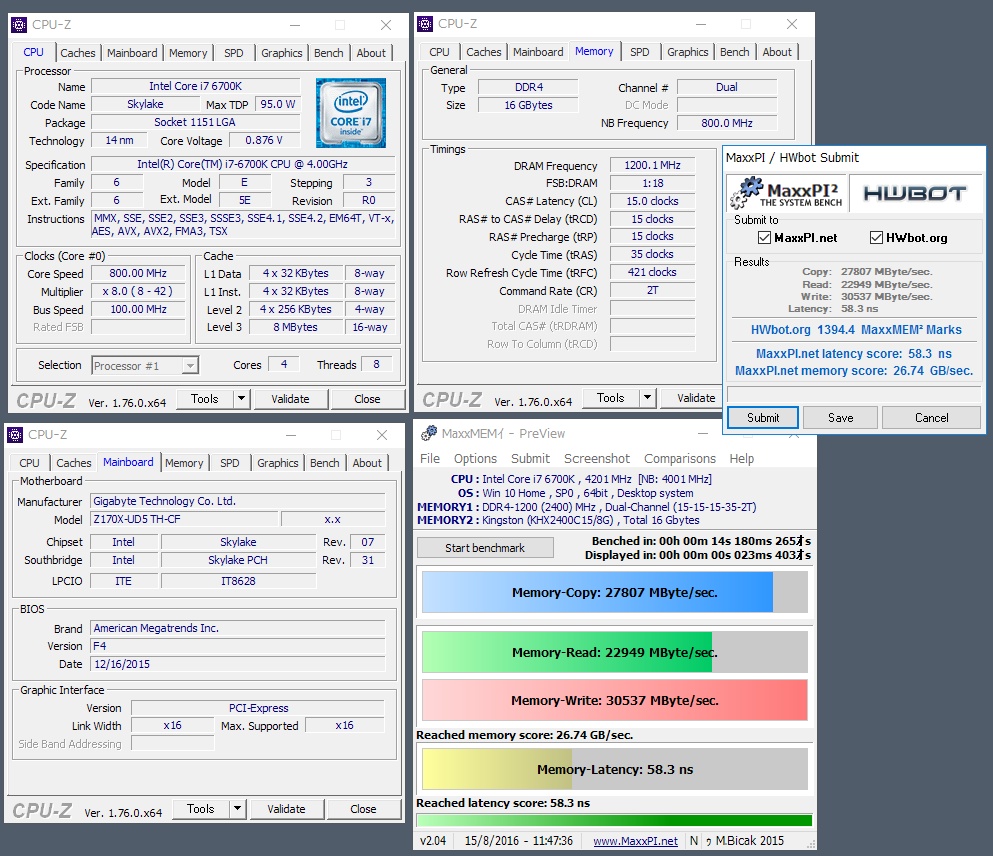Image resolution: width=993 pixels, height=856 pixels.
Task: Open Tools dropdown arrow in Mainboard tab window
Action: click(237, 809)
